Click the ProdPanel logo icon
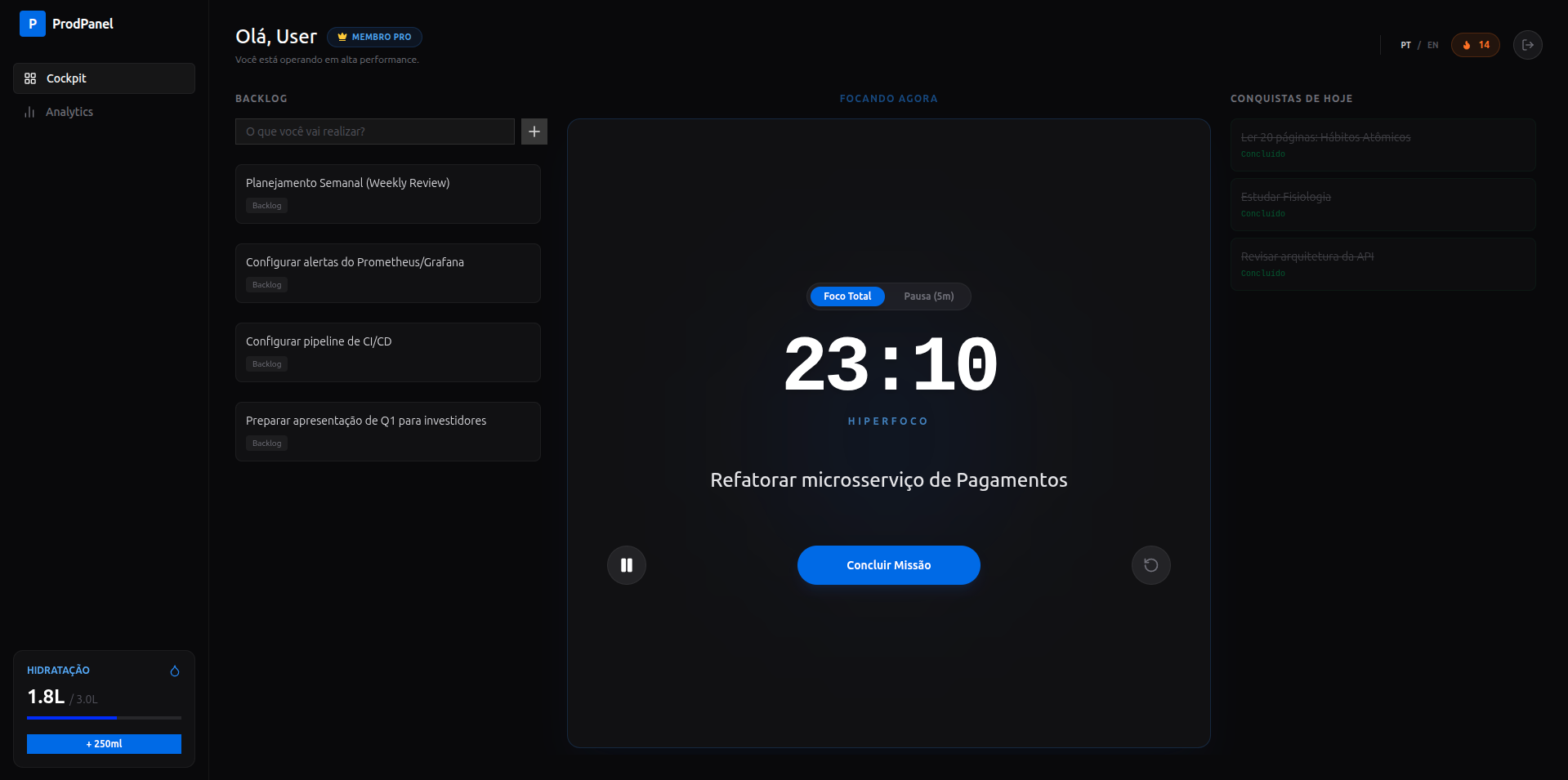The image size is (1568, 780). (32, 24)
